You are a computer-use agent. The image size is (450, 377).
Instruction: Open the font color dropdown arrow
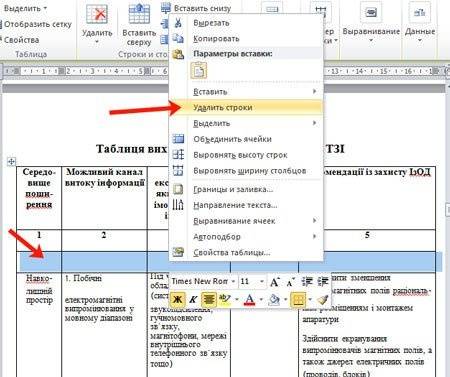coord(261,299)
